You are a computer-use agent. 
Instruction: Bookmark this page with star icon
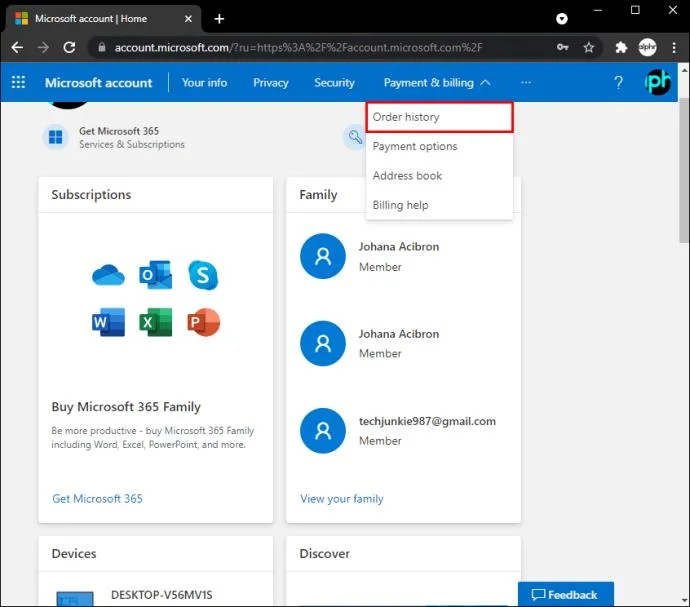coord(588,47)
